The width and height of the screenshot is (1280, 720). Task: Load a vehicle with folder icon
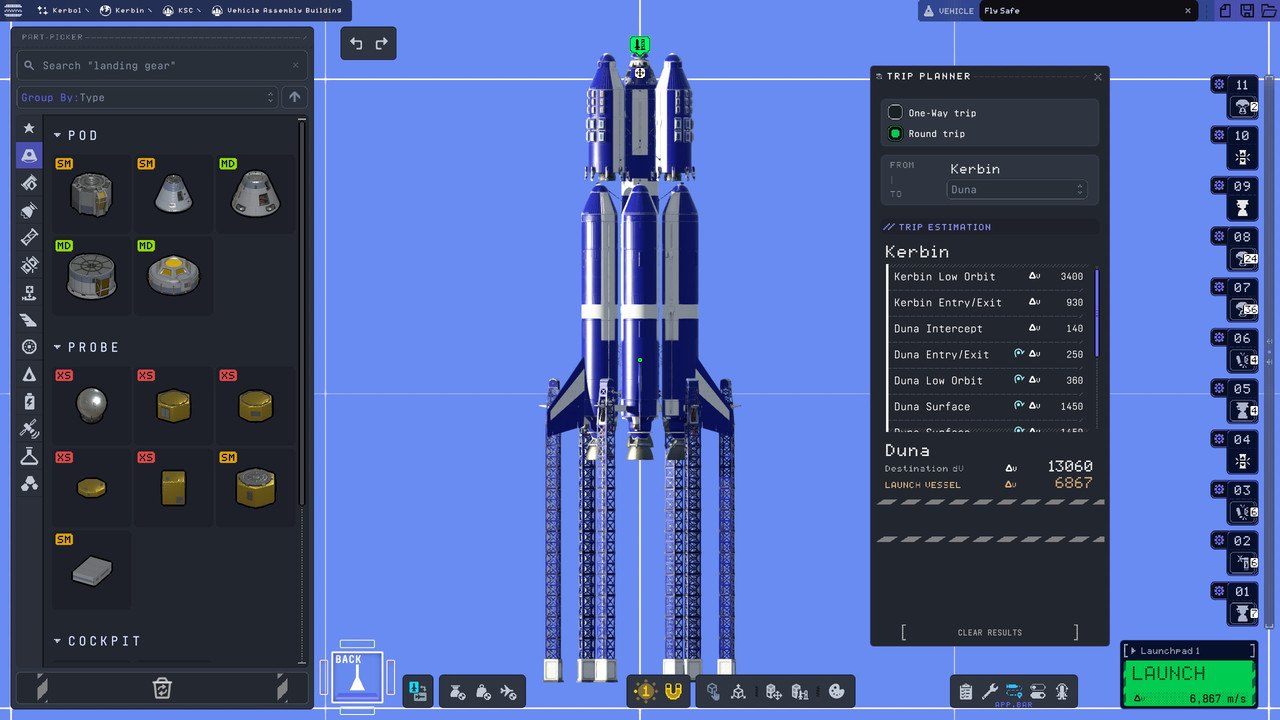1268,11
